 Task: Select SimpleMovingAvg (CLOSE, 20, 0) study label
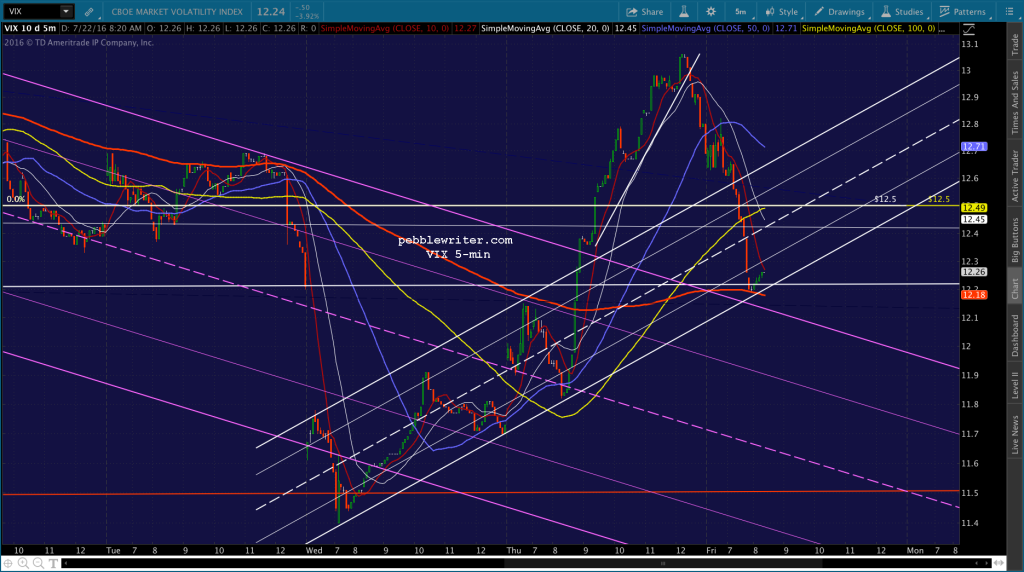[x=545, y=28]
